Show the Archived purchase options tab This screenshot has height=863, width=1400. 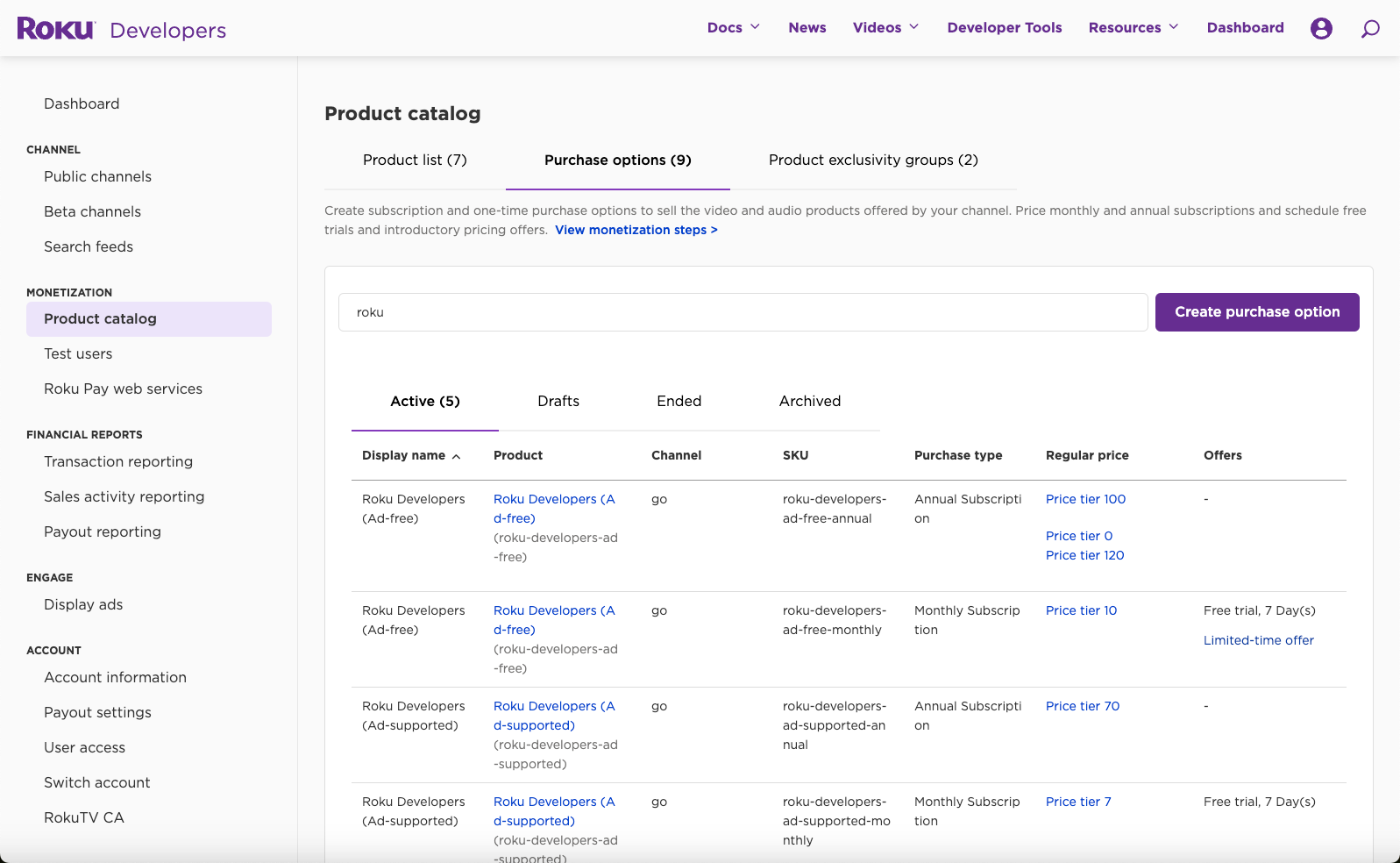809,402
